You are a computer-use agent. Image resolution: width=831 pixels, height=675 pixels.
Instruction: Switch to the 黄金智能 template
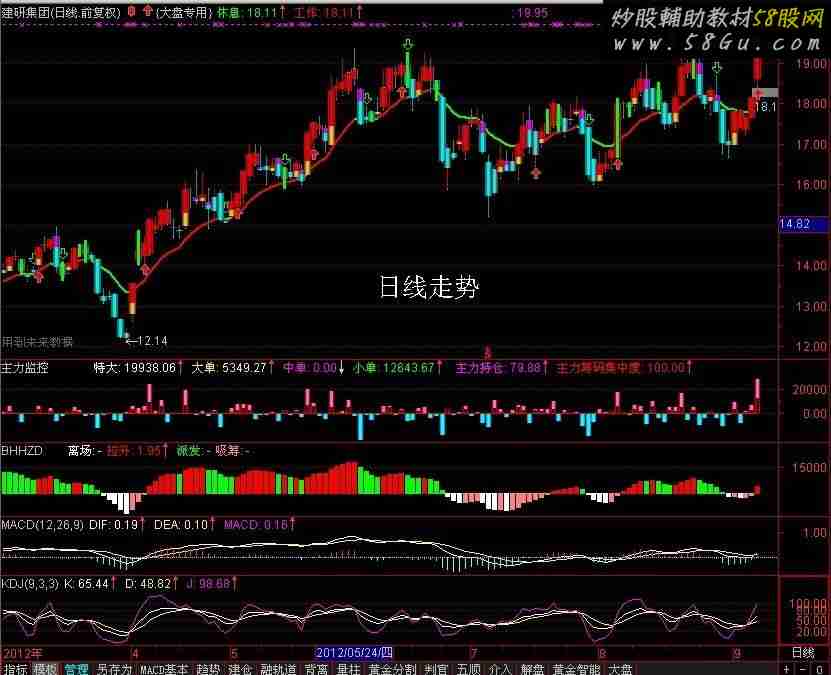(576, 669)
